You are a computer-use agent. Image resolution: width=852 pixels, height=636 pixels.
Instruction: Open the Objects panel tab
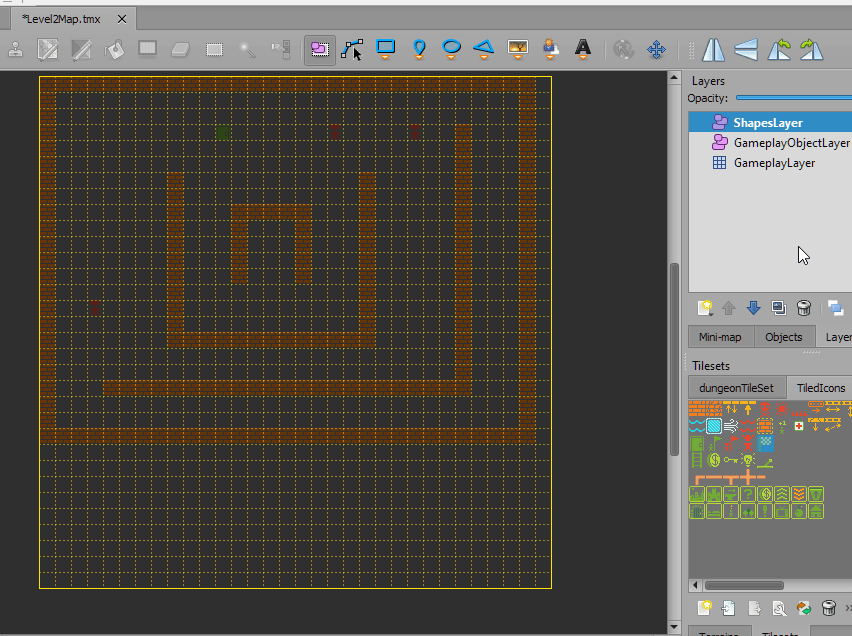coord(783,337)
